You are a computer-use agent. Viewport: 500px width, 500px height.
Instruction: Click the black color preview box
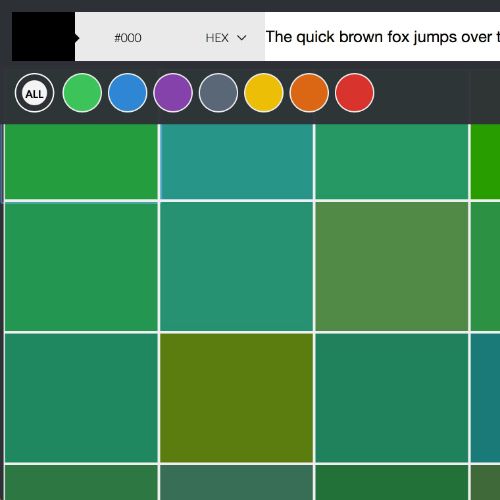[43, 37]
